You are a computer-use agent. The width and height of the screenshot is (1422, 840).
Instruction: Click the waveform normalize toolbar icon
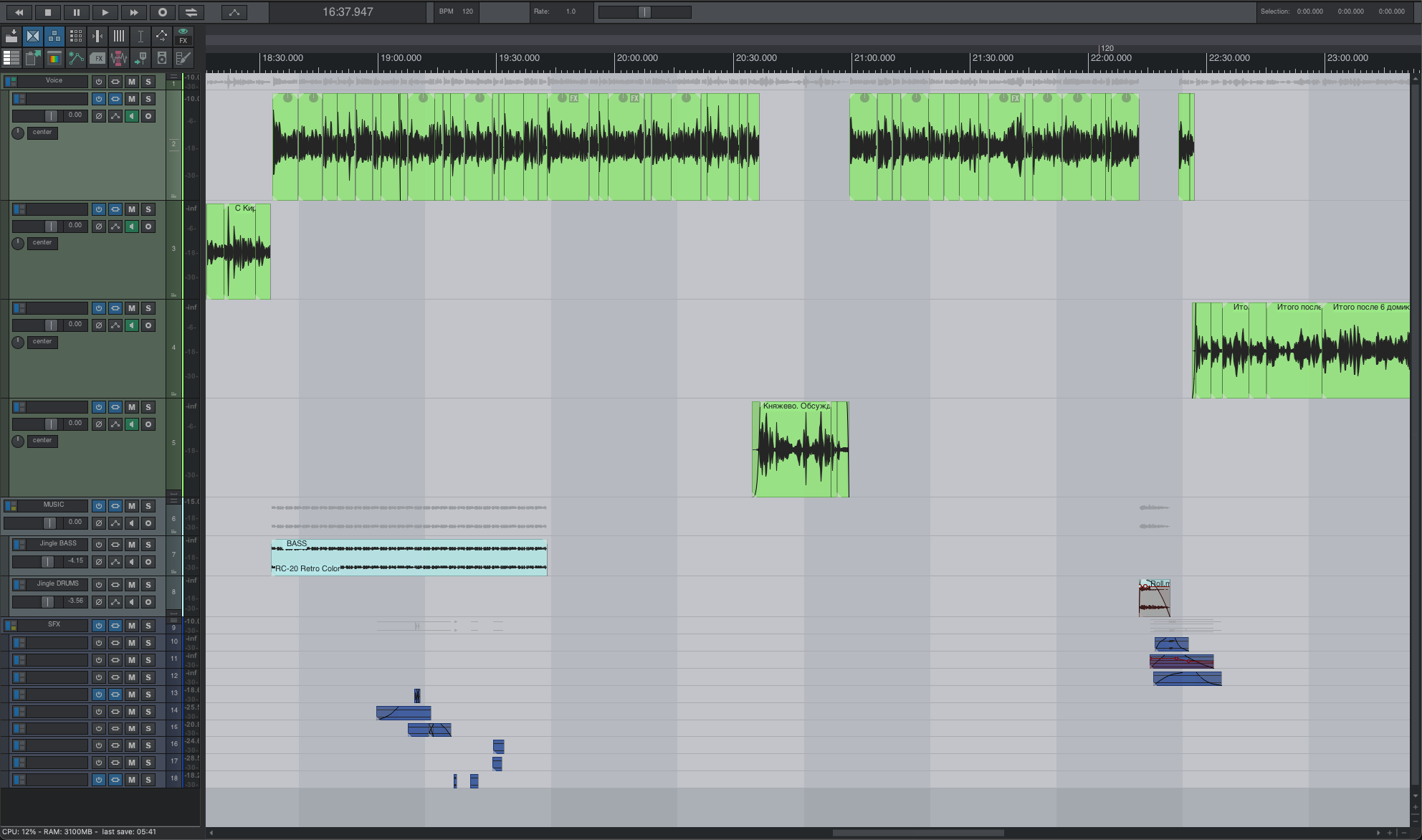coord(119,58)
